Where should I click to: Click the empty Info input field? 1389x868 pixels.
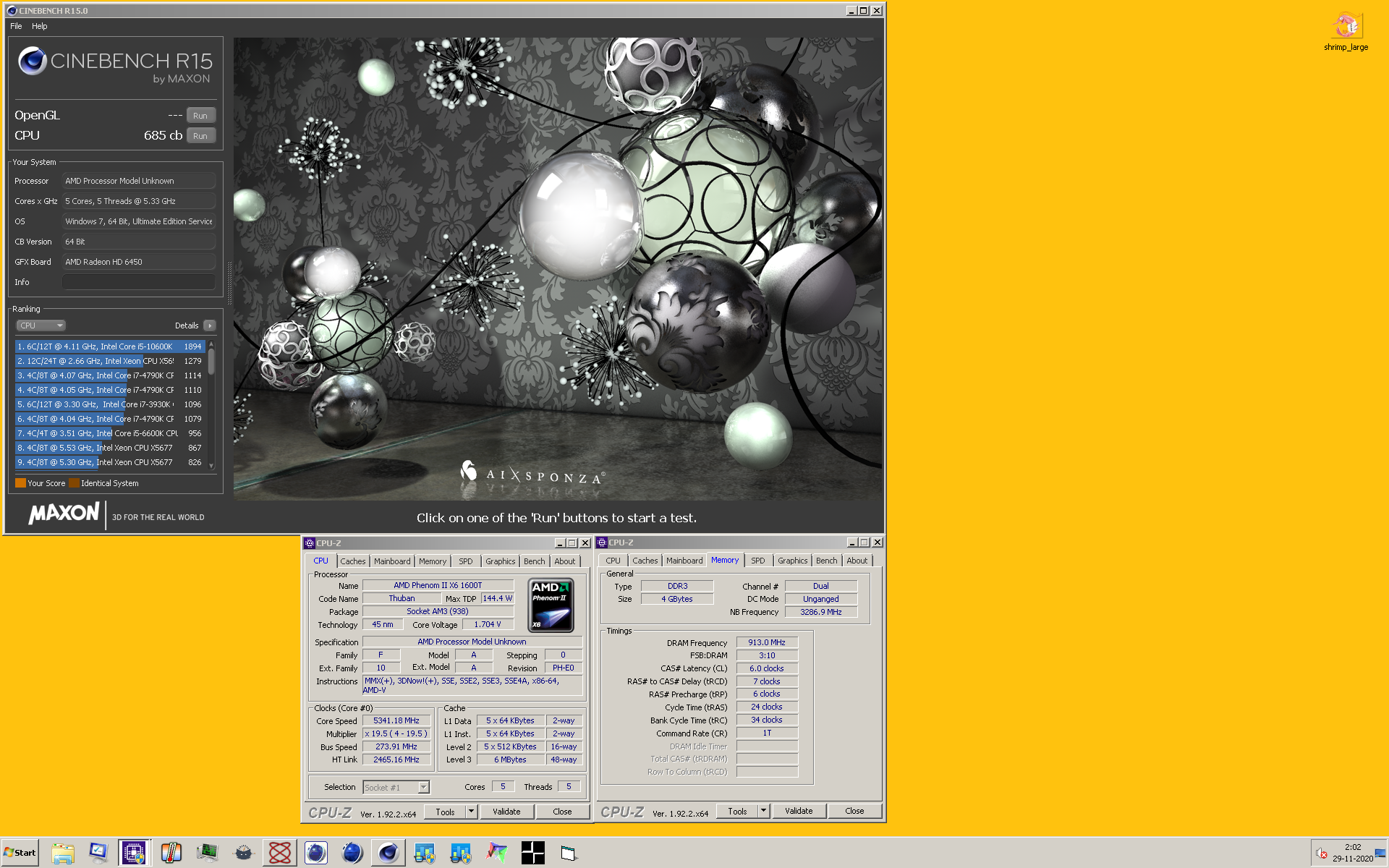pos(139,282)
